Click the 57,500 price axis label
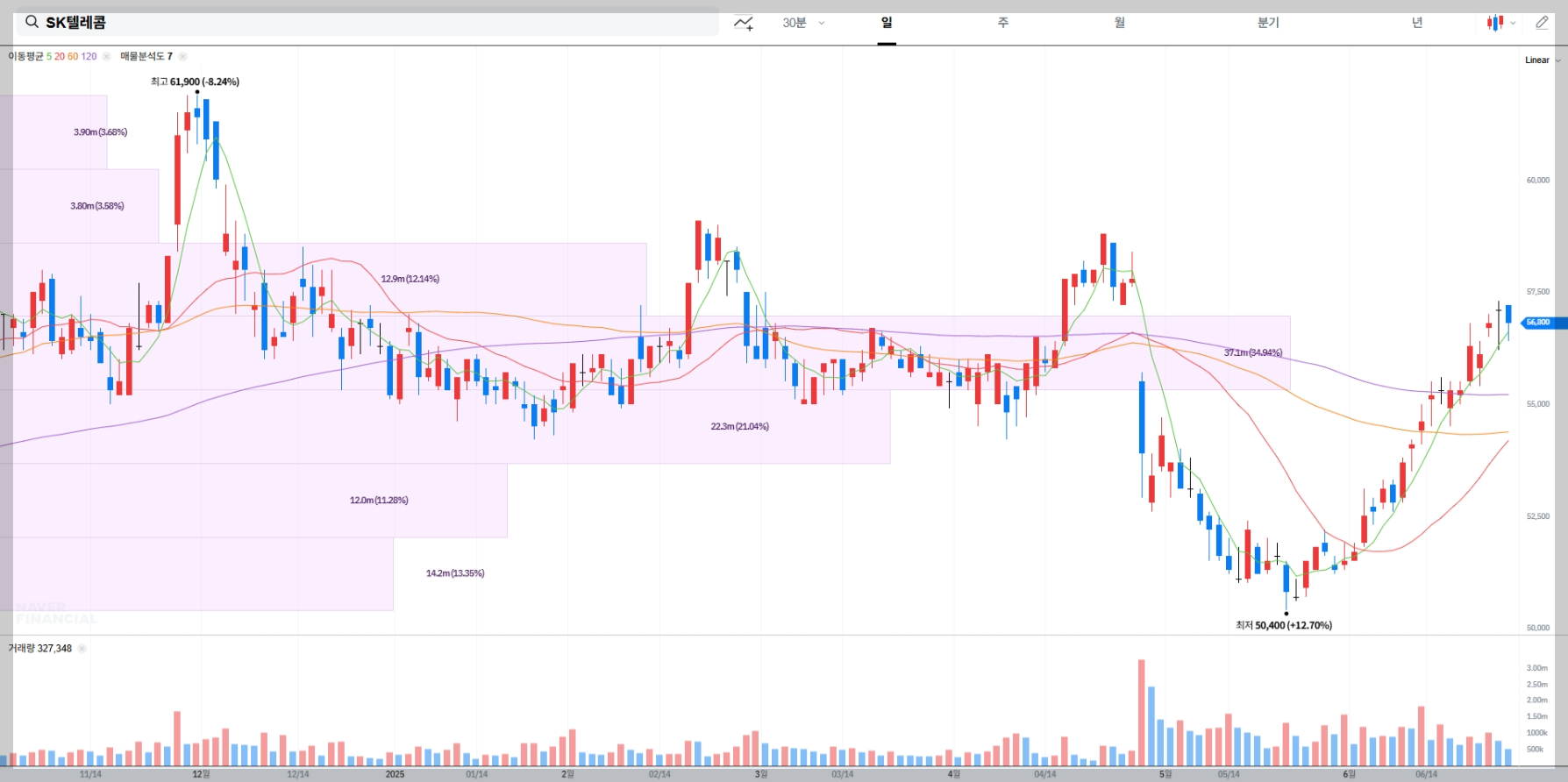 [x=1538, y=292]
